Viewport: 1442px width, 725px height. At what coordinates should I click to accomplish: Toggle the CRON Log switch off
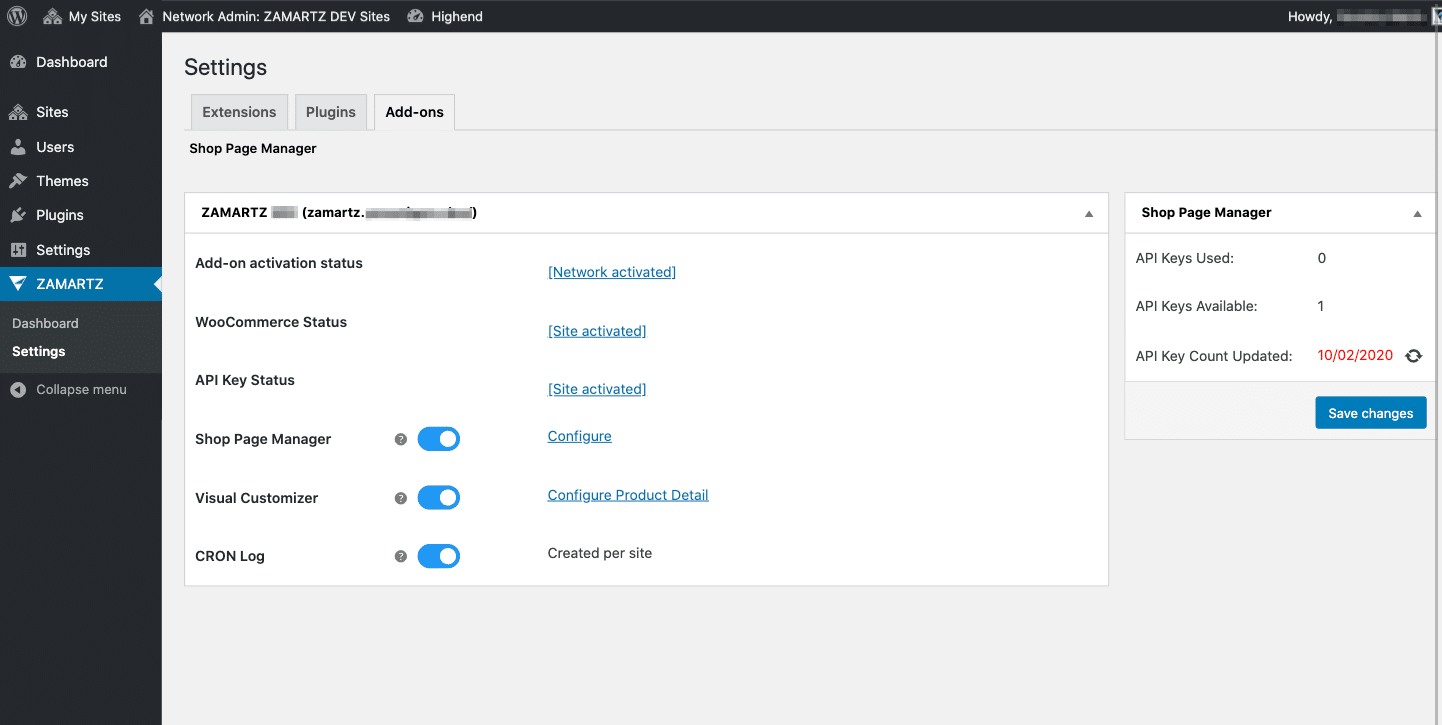click(438, 556)
